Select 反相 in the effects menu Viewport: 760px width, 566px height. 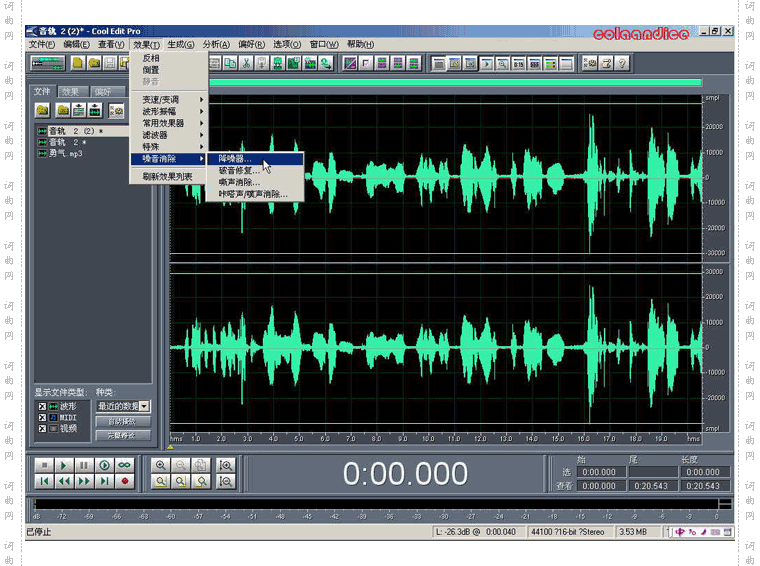(170, 58)
